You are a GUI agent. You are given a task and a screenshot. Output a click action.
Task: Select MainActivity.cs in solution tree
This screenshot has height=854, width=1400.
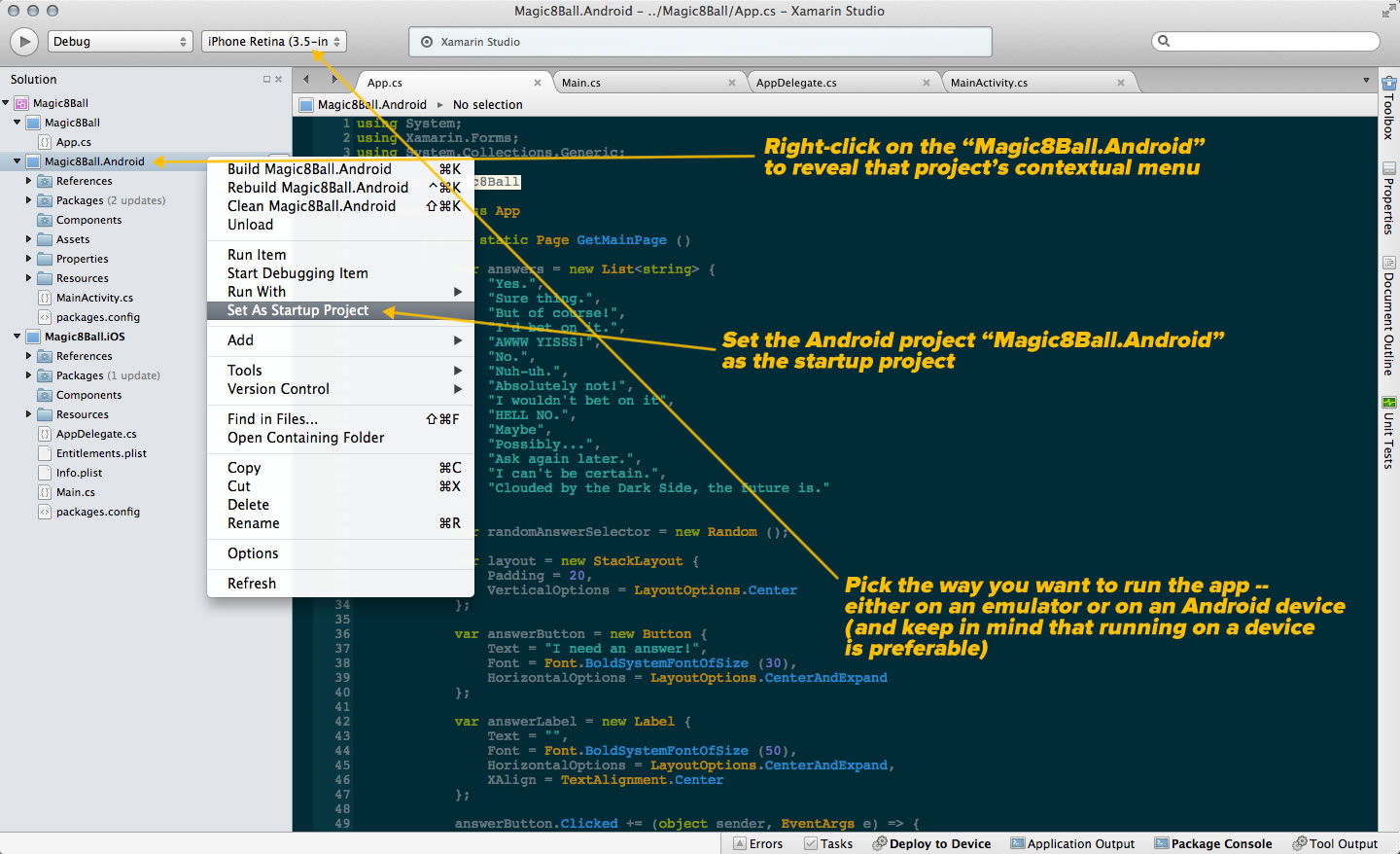coord(94,298)
